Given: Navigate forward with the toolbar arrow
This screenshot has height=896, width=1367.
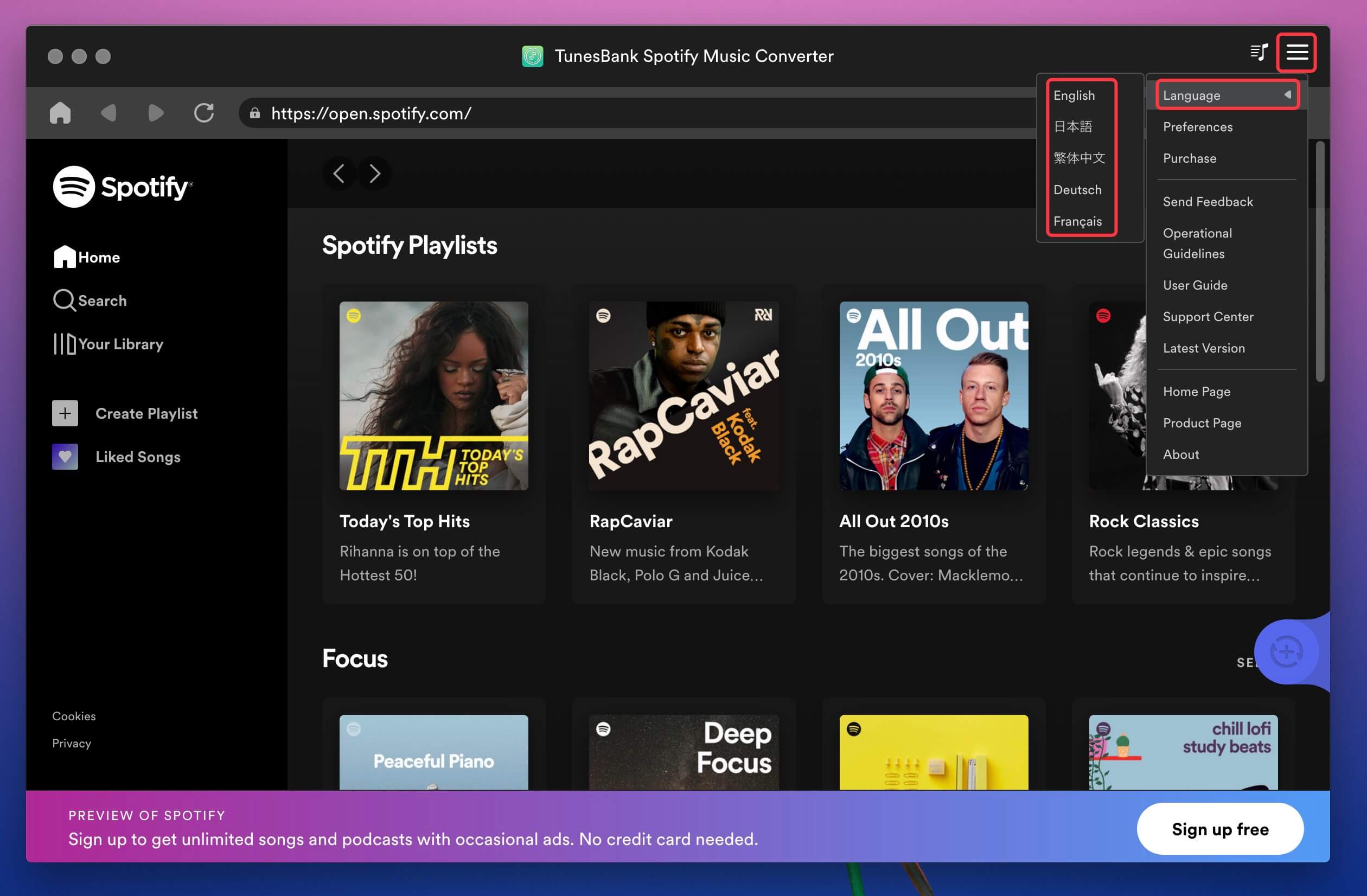Looking at the screenshot, I should tap(156, 113).
